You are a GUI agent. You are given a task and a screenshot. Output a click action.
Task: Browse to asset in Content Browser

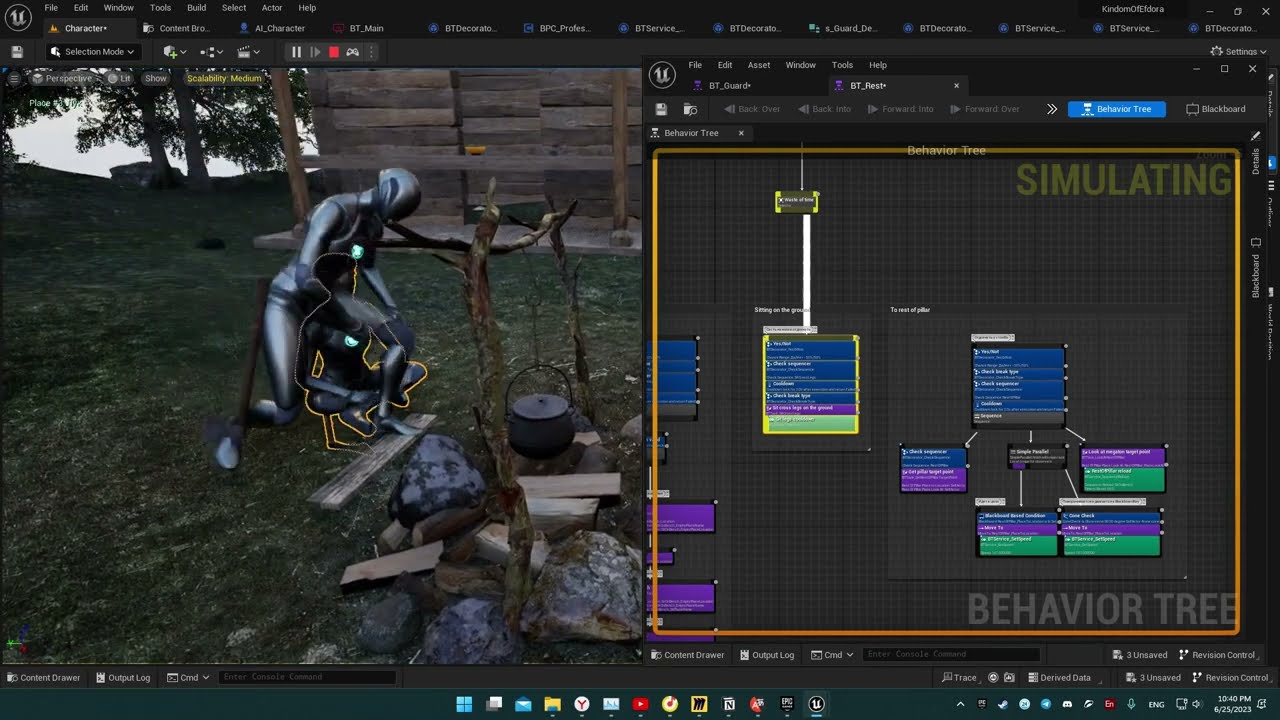[690, 109]
